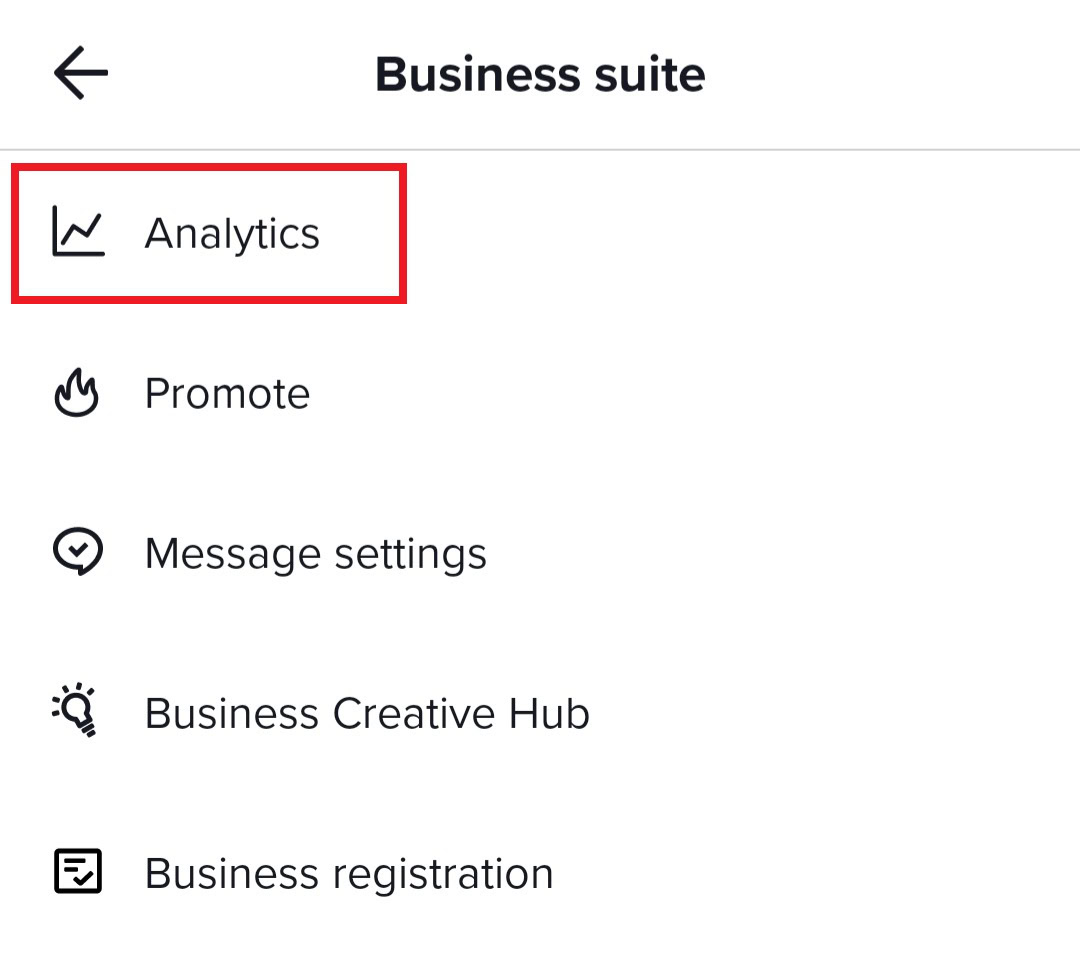The image size is (1080, 969).
Task: Open the Business registration entry
Action: point(348,874)
